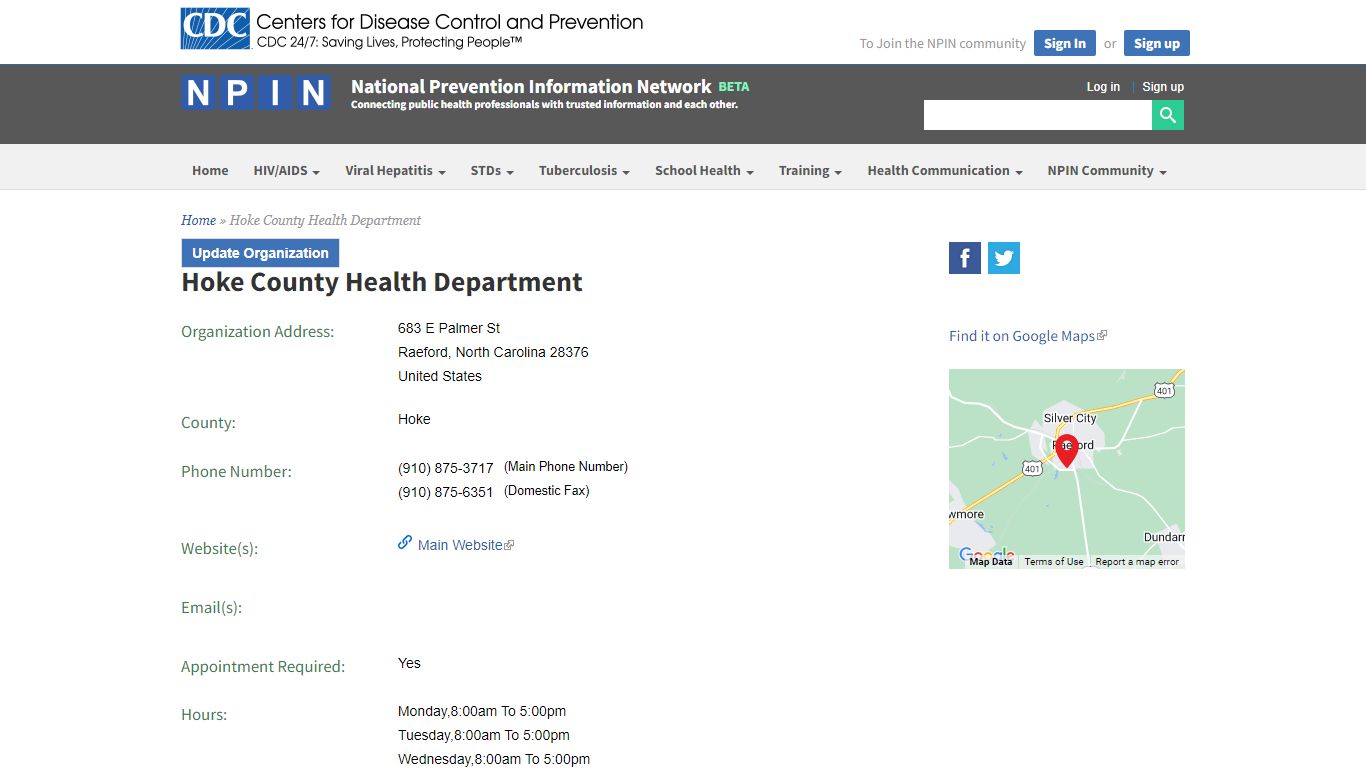The width and height of the screenshot is (1366, 768).
Task: Open the Main Website link
Action: [x=460, y=545]
